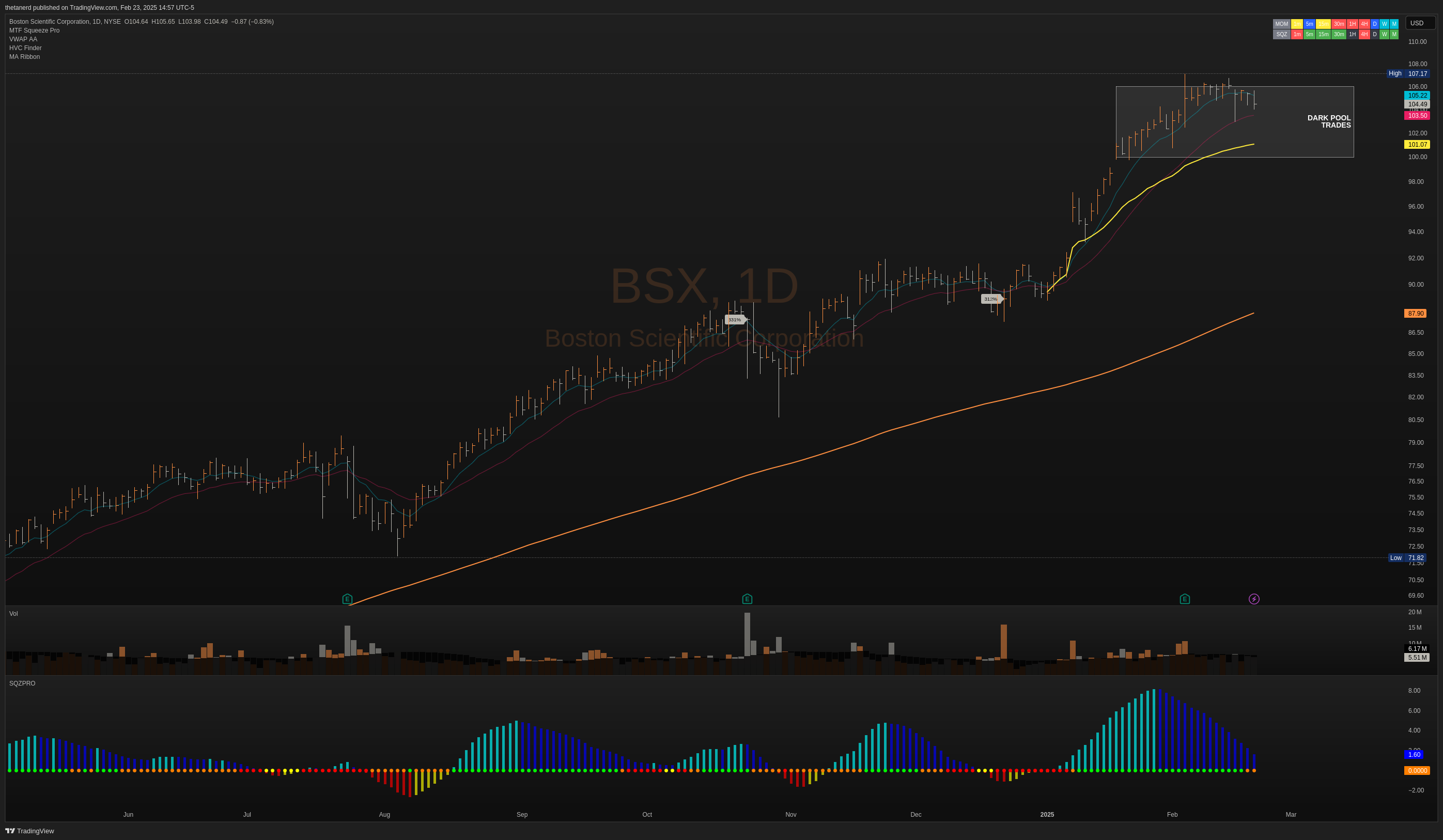Select the MA Ribbon indicator label
The width and height of the screenshot is (1443, 840).
pyautogui.click(x=25, y=57)
